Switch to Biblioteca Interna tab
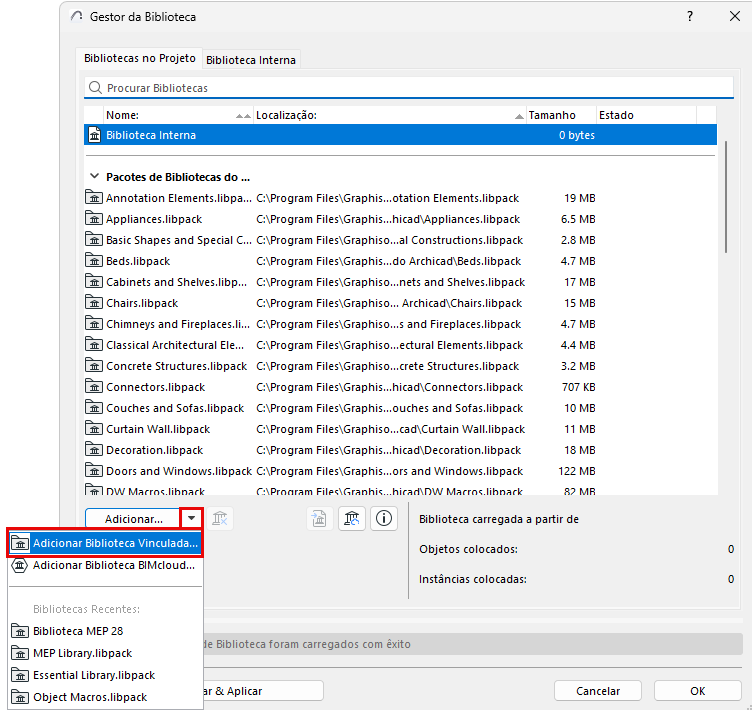The height and width of the screenshot is (710, 752). (251, 60)
